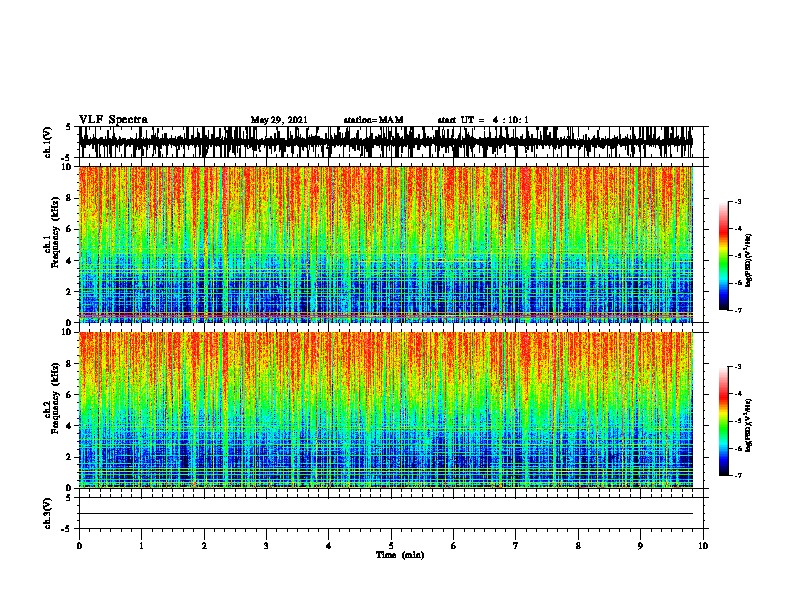Click the "2" kHz tick of ch.1 spectrogram
Viewport: 792px width, 612px height.
point(70,292)
